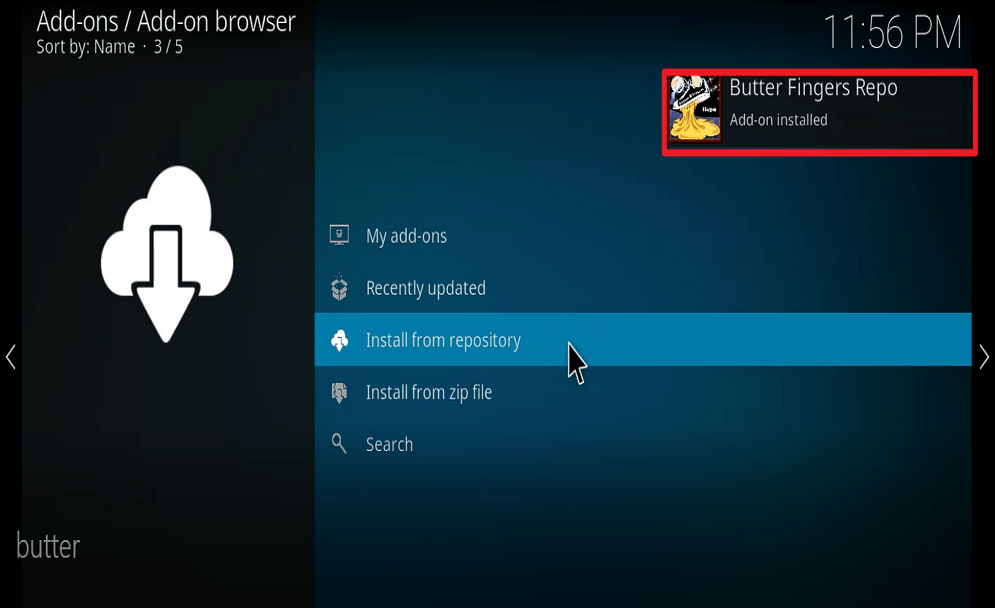This screenshot has height=608, width=995.
Task: Click the Search magnifying glass icon
Action: 339,444
